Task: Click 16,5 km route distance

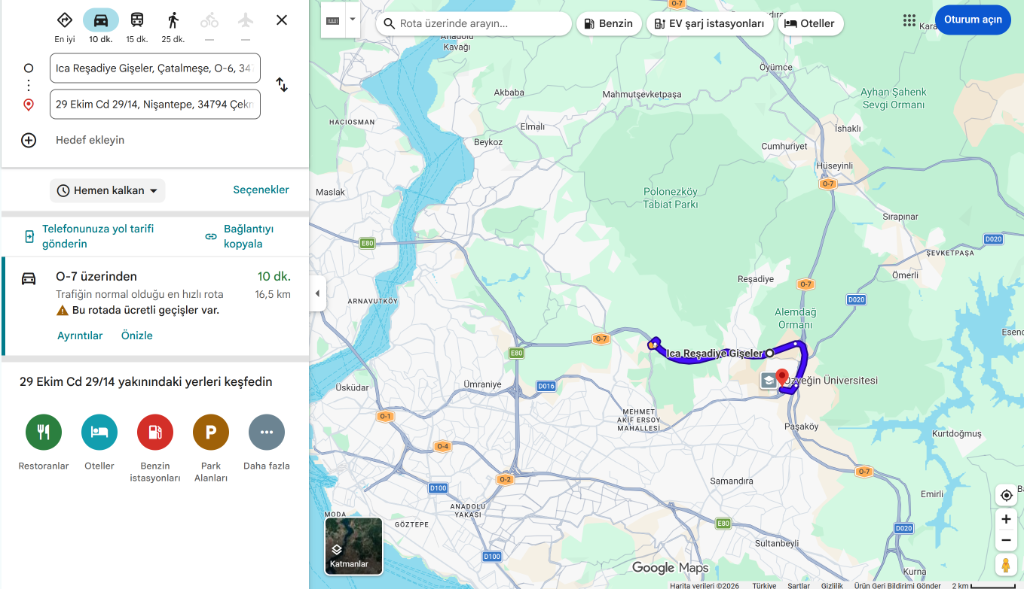Action: point(272,294)
